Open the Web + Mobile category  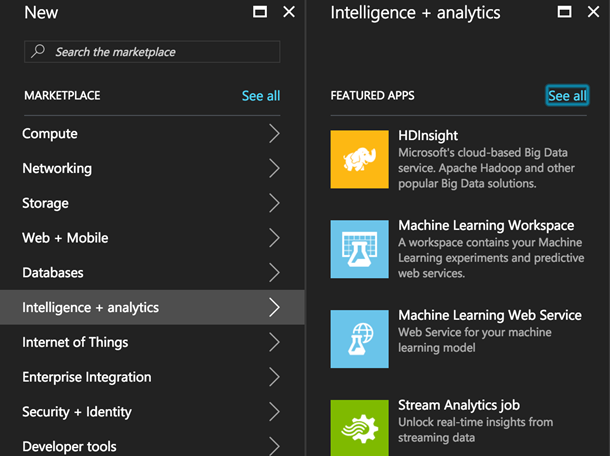(x=152, y=238)
